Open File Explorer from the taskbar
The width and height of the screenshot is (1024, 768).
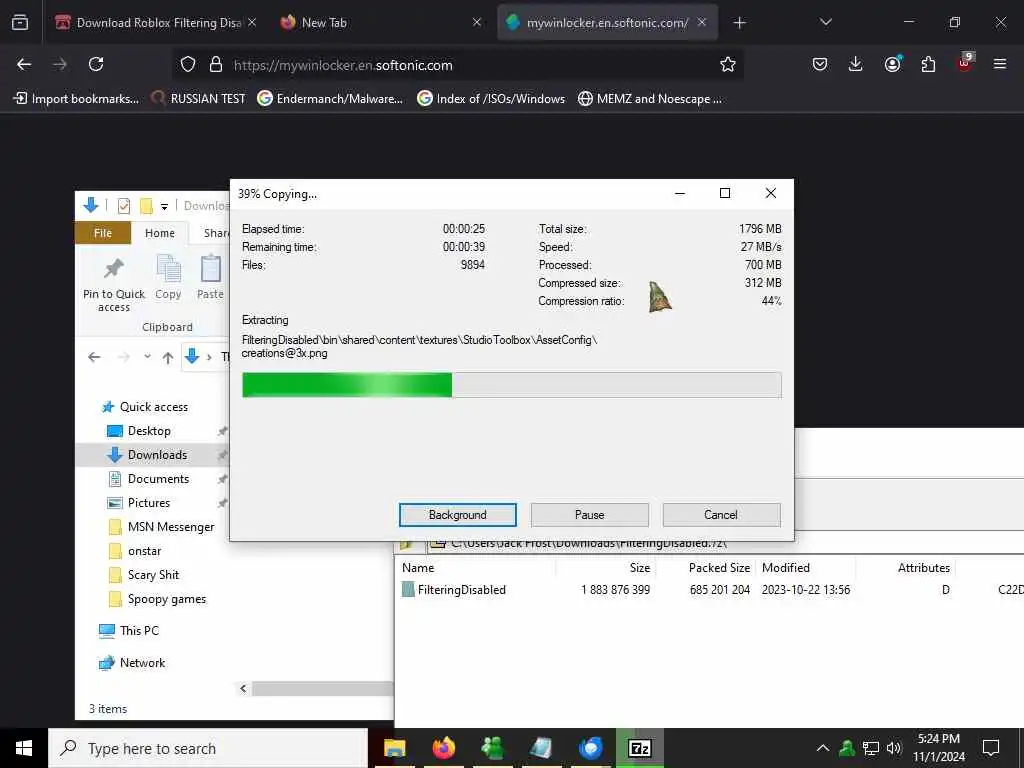click(394, 748)
